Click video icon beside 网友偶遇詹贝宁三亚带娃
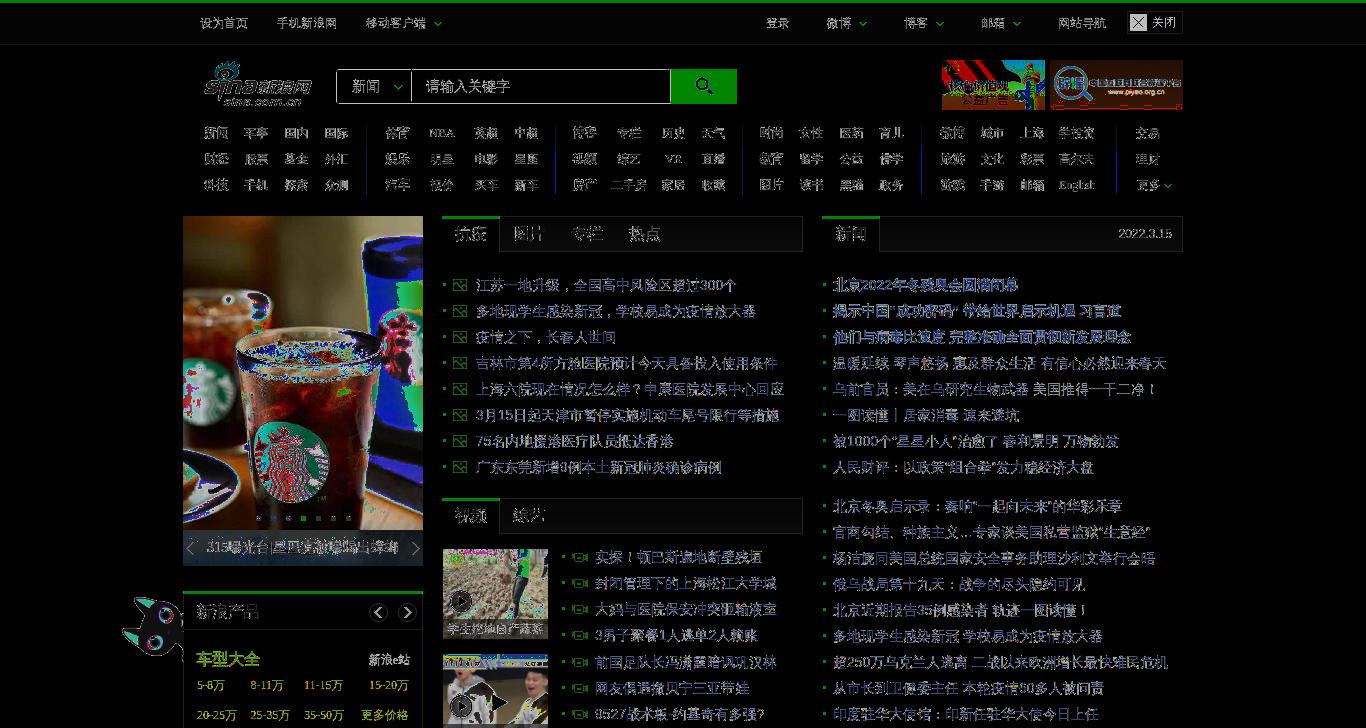The height and width of the screenshot is (728, 1366). [580, 688]
